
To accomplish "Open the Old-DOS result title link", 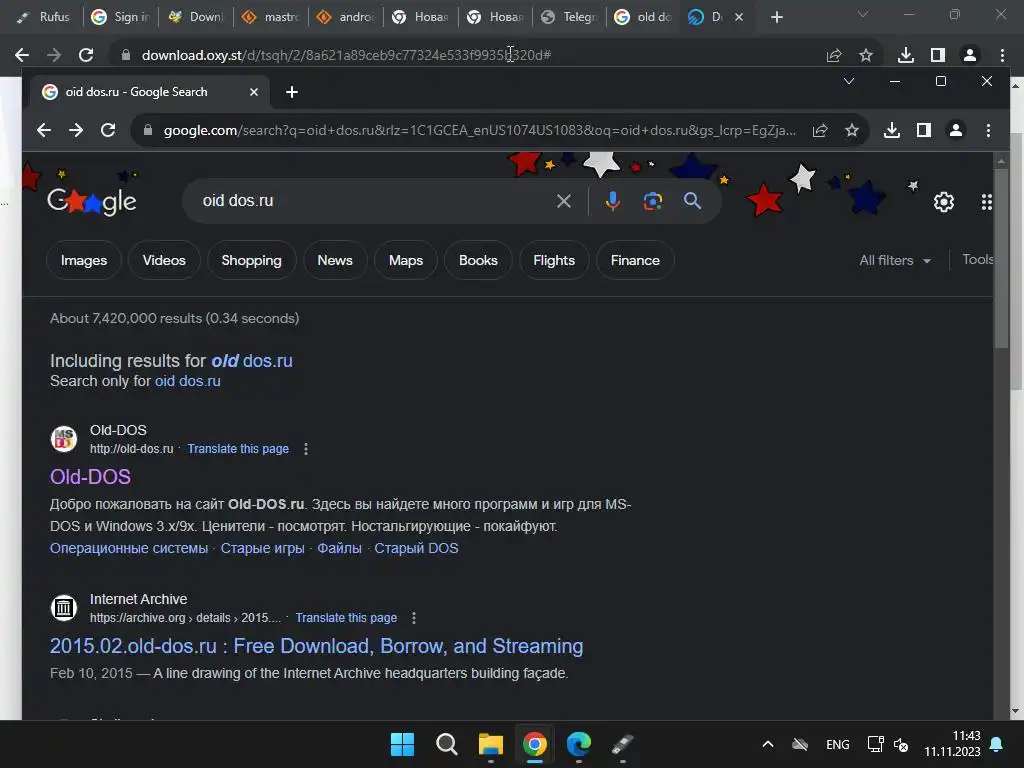I will pyautogui.click(x=90, y=477).
